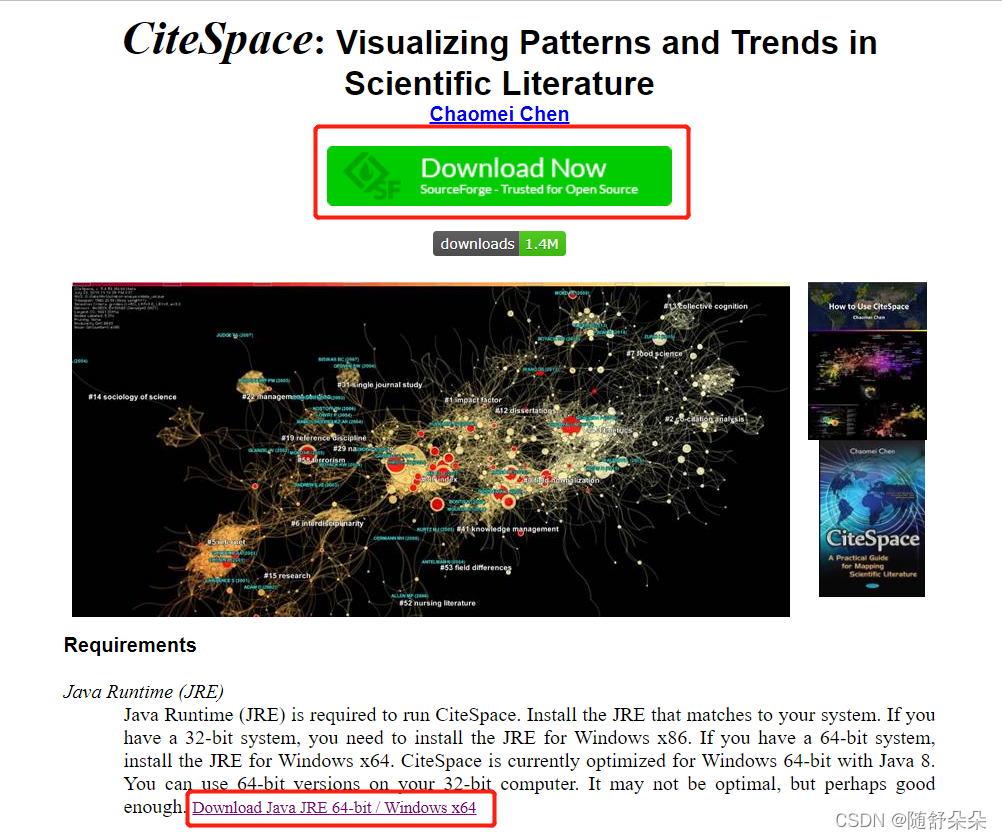Image resolution: width=1002 pixels, height=839 pixels.
Task: Click the CiteSpace title text
Action: tap(218, 40)
